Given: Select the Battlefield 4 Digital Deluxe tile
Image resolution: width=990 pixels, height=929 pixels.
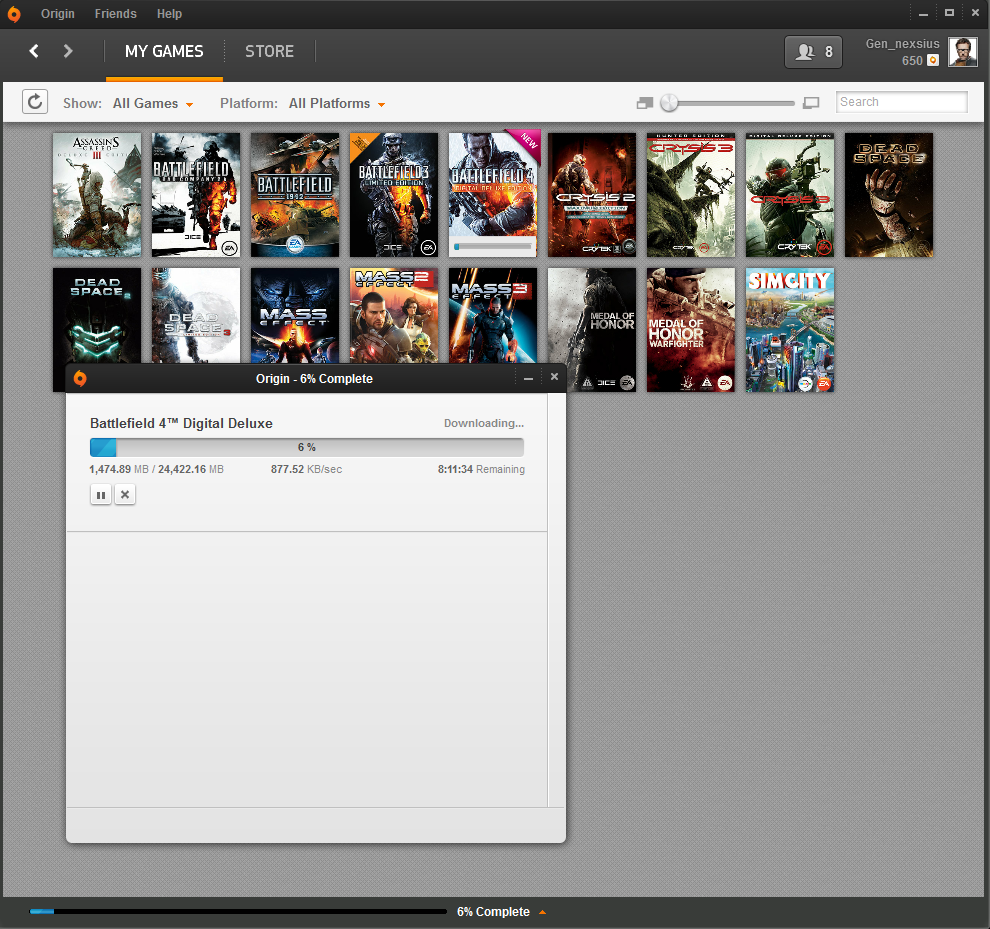Looking at the screenshot, I should tap(493, 195).
